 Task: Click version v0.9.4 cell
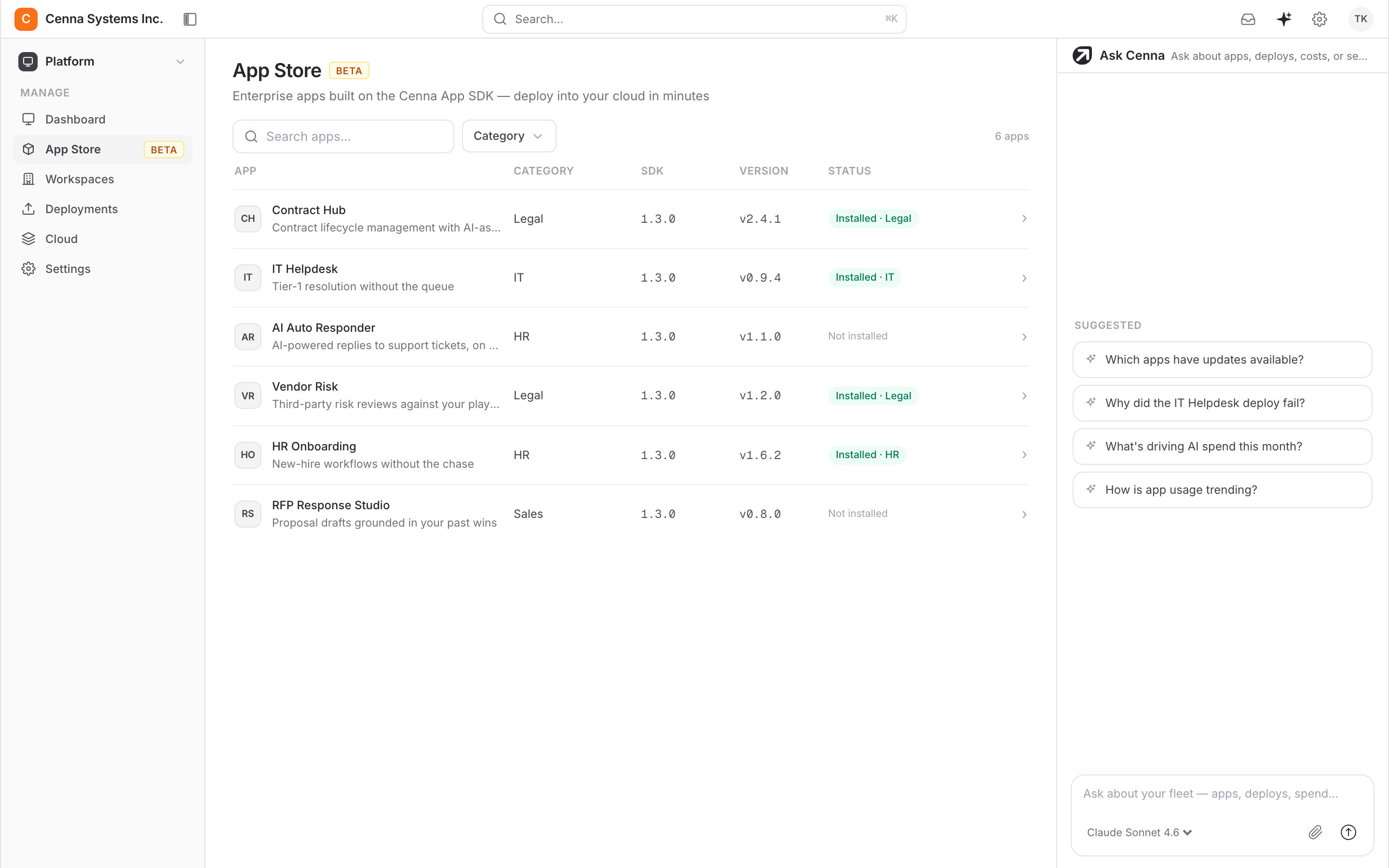[760, 278]
